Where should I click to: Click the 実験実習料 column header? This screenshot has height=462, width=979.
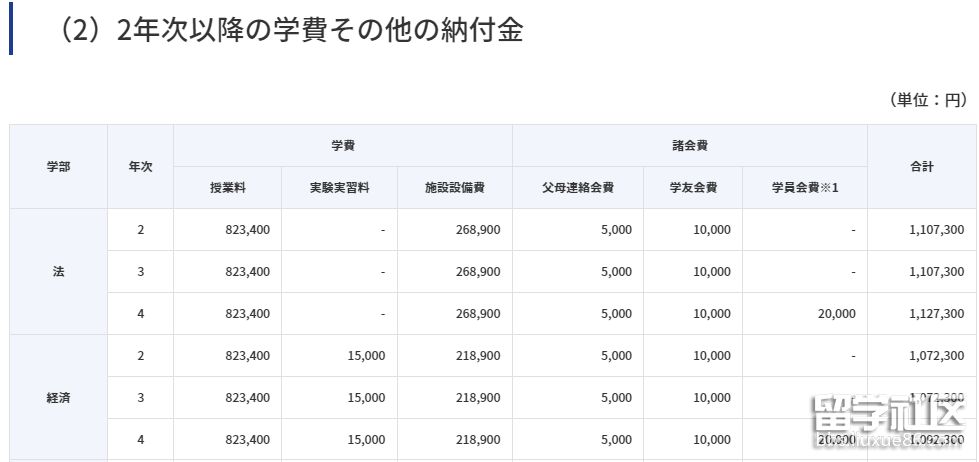(339, 188)
